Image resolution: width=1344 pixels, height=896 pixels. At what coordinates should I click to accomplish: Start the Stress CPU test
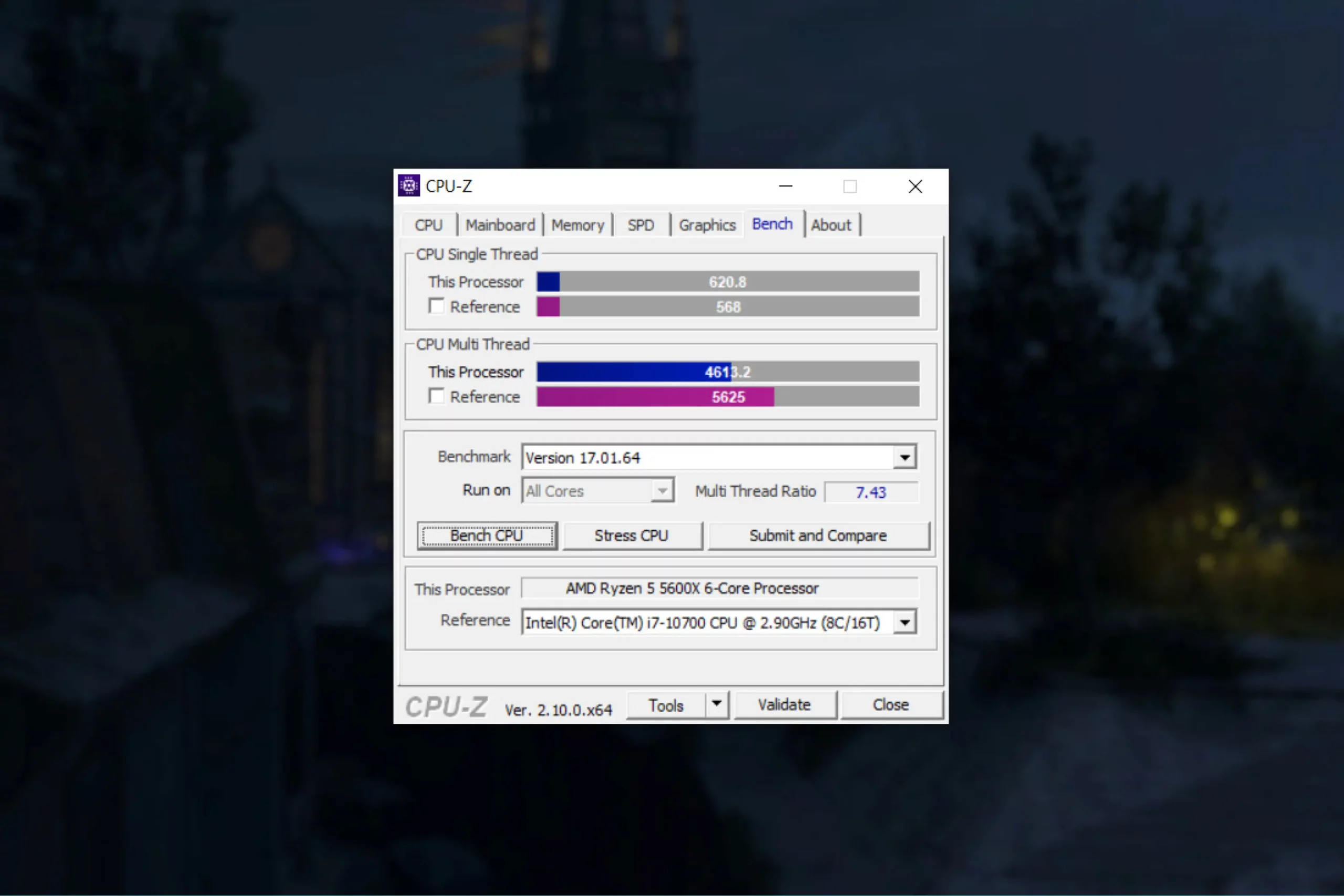[x=632, y=535]
